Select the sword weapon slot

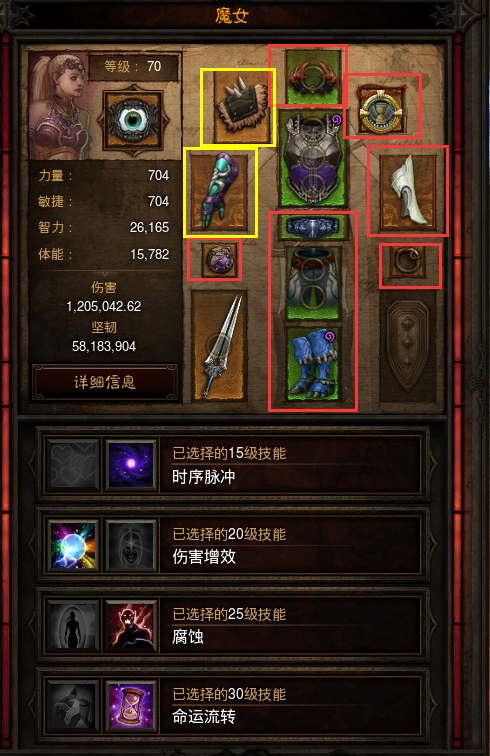(219, 346)
